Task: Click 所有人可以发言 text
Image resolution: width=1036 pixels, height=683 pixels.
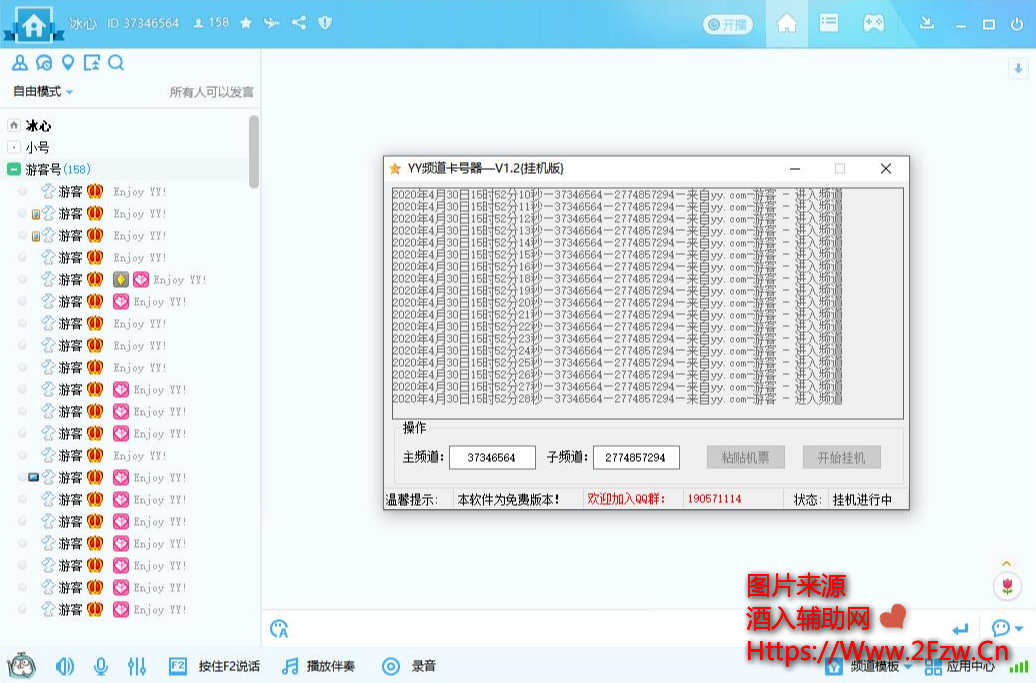Action: click(211, 92)
